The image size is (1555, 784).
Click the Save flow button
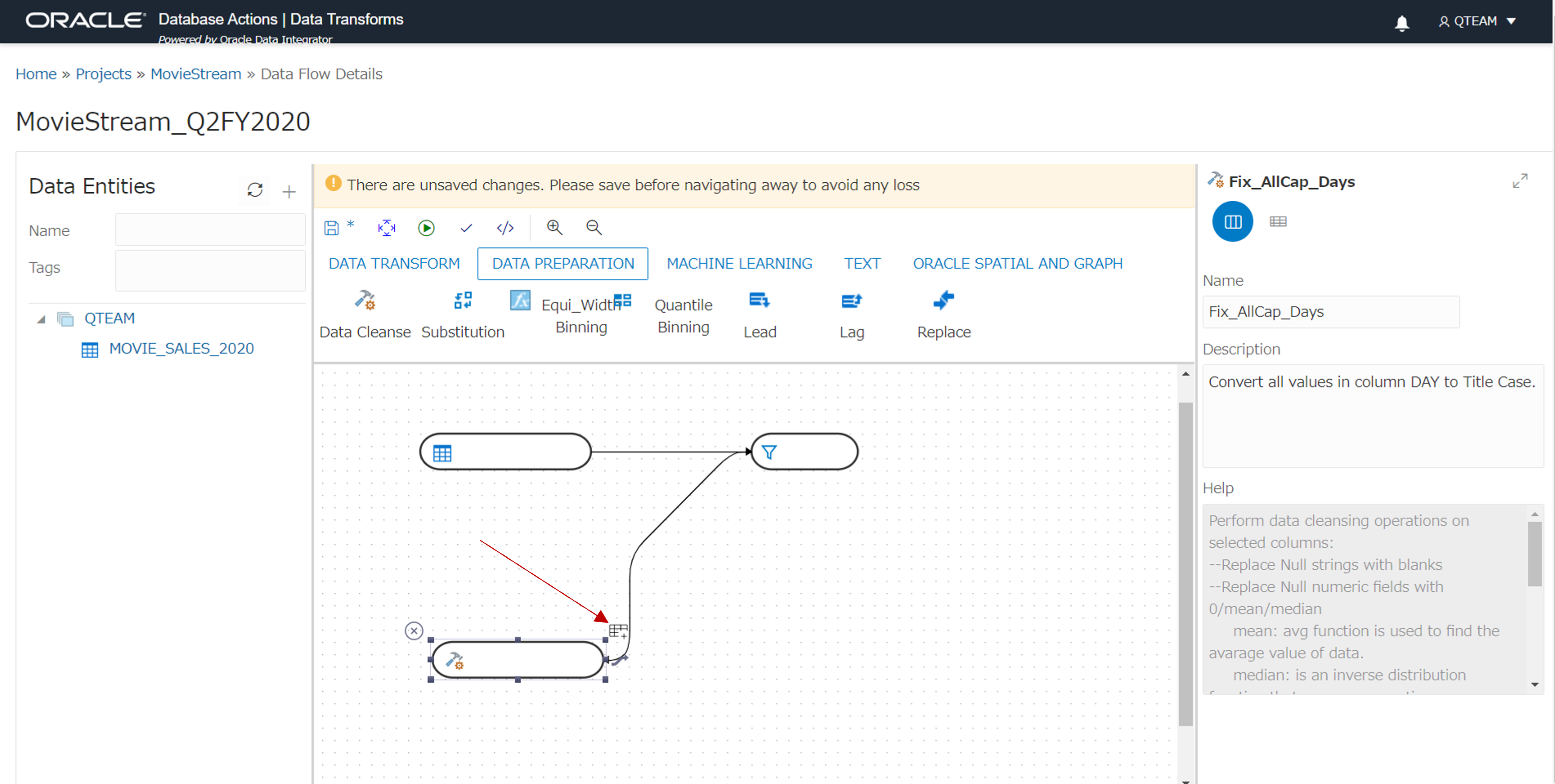pyautogui.click(x=333, y=228)
